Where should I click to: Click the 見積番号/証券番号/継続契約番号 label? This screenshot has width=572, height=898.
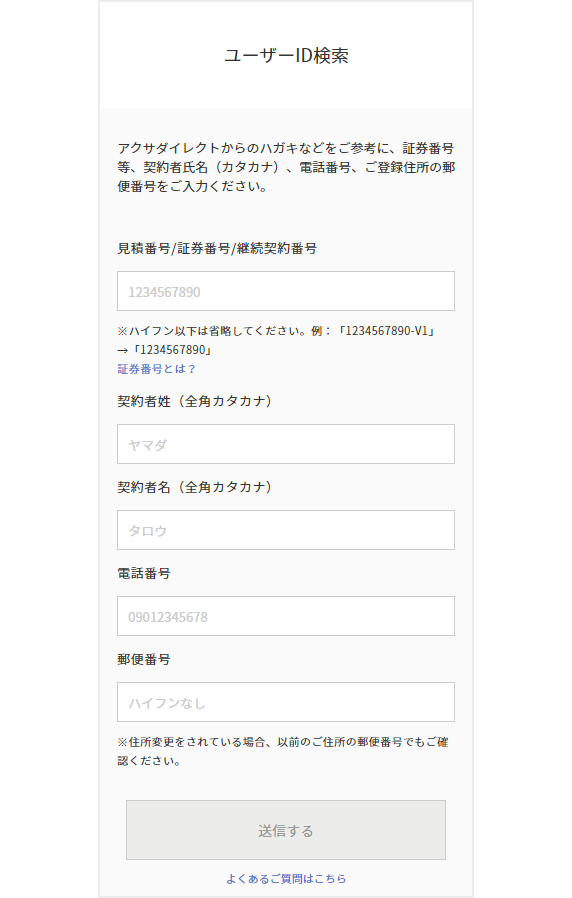[x=217, y=249]
